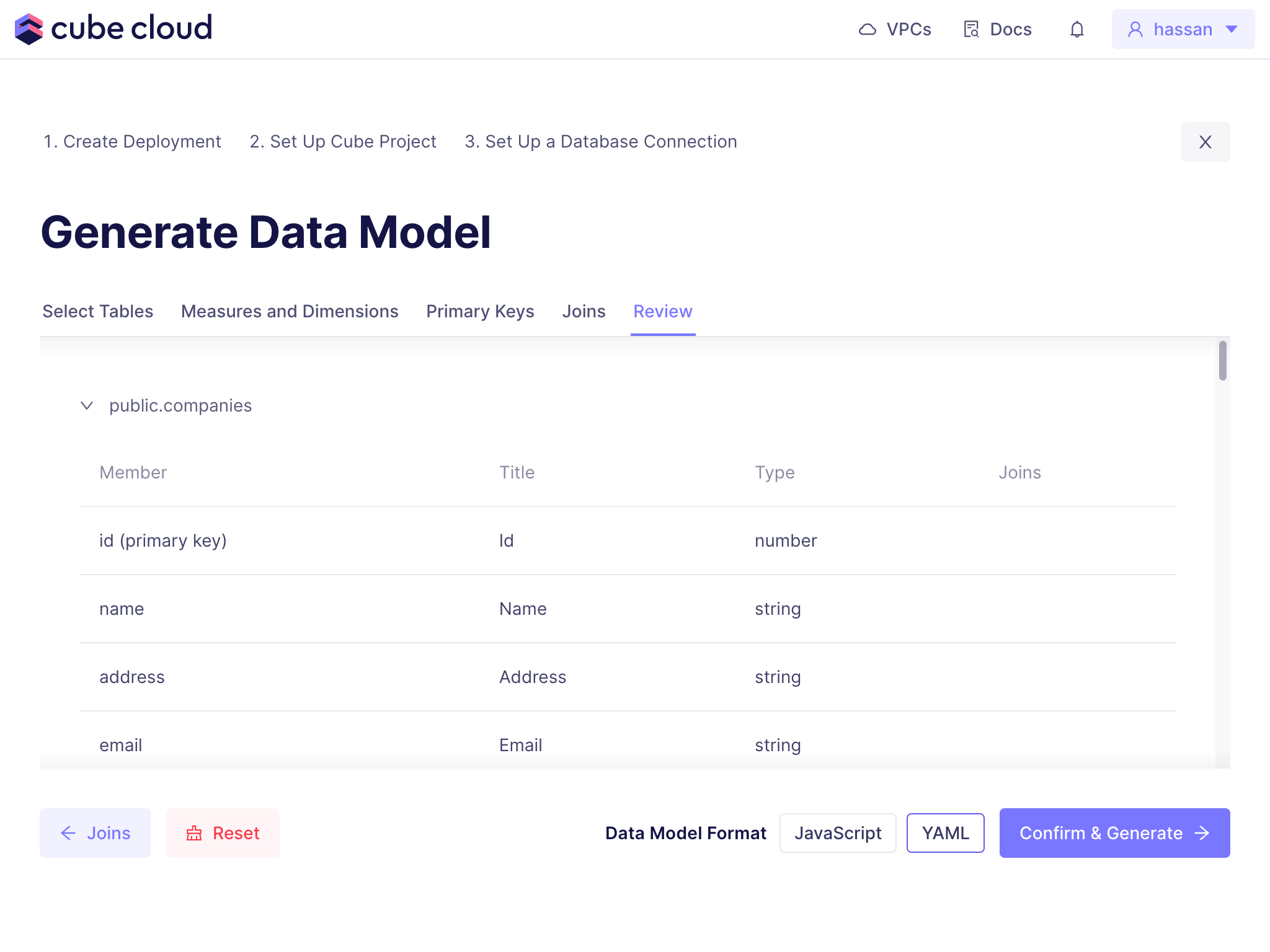Click the review list scrollbar thumb
1270x952 pixels.
(1222, 361)
